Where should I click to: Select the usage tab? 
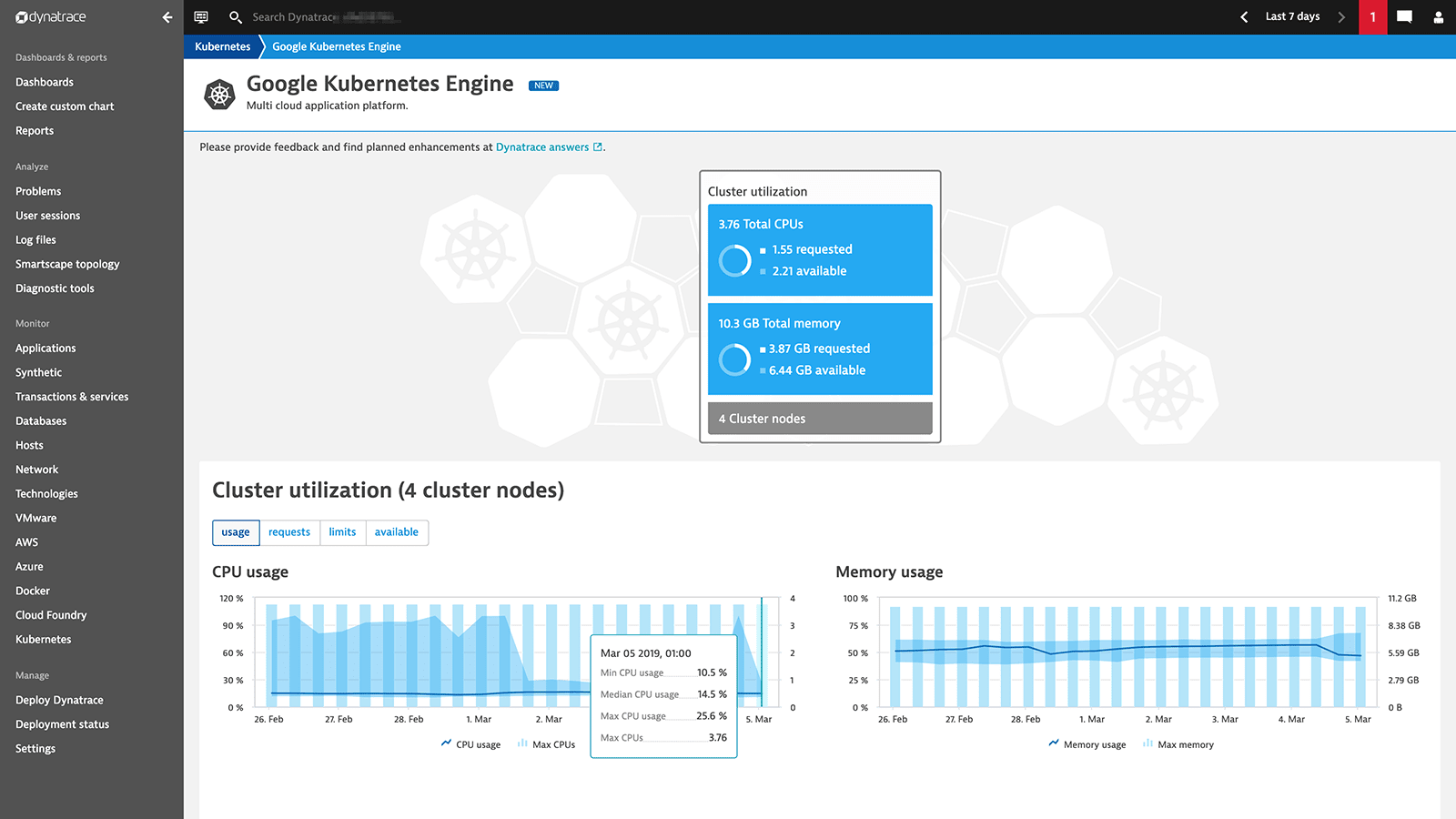[236, 532]
